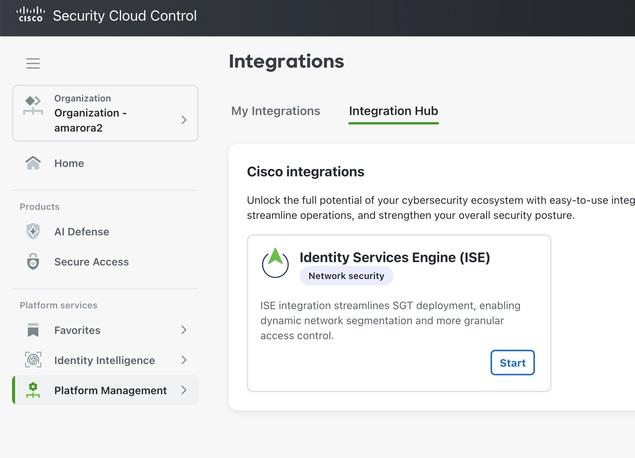Click the Secure Access lock icon

pyautogui.click(x=33, y=262)
